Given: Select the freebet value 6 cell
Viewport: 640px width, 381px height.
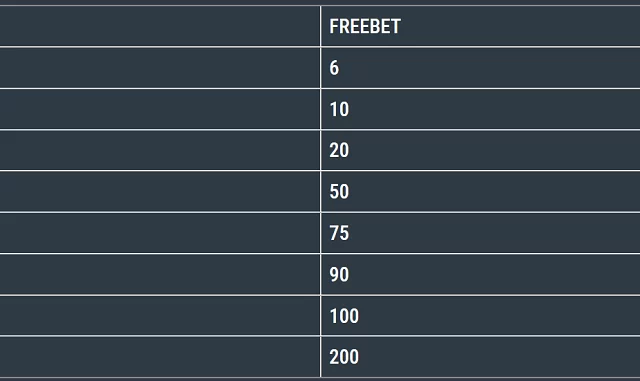Looking at the screenshot, I should (480, 68).
